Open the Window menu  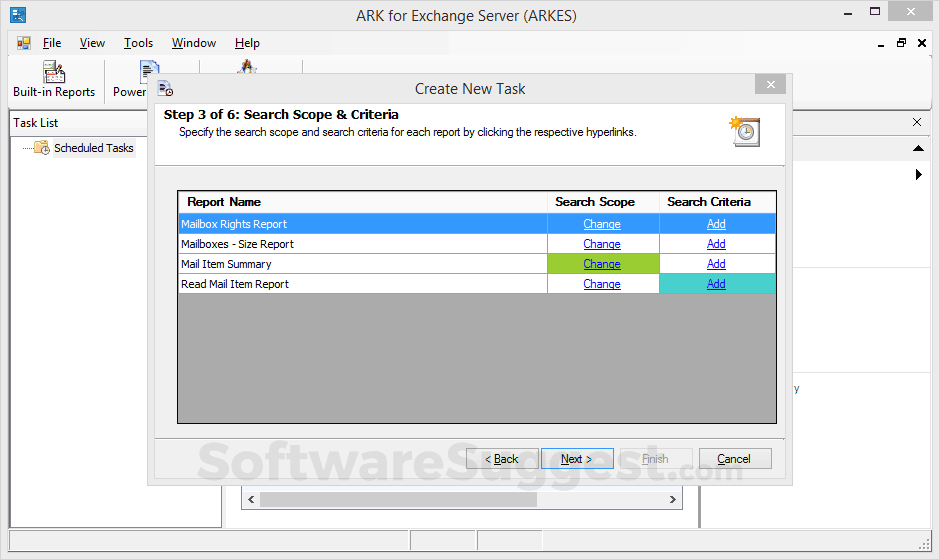(x=194, y=43)
